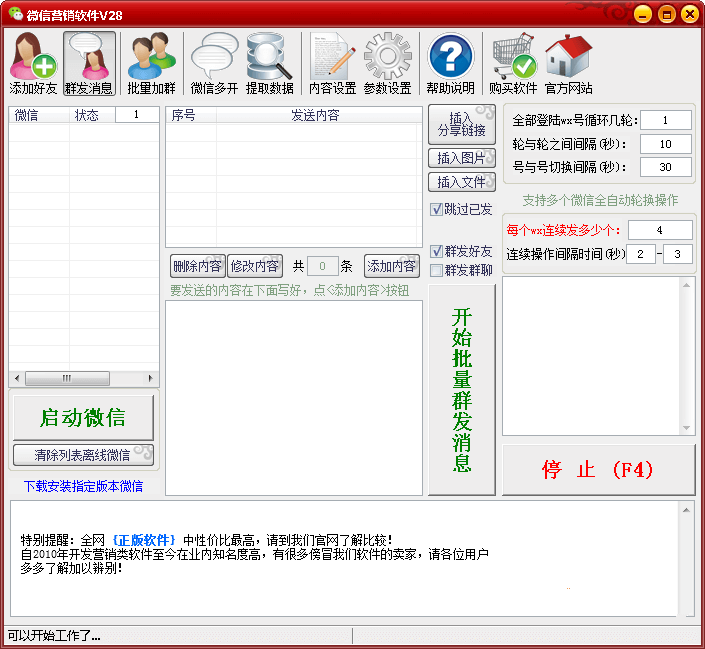Open 参数设置 parameter settings gear

(388, 63)
